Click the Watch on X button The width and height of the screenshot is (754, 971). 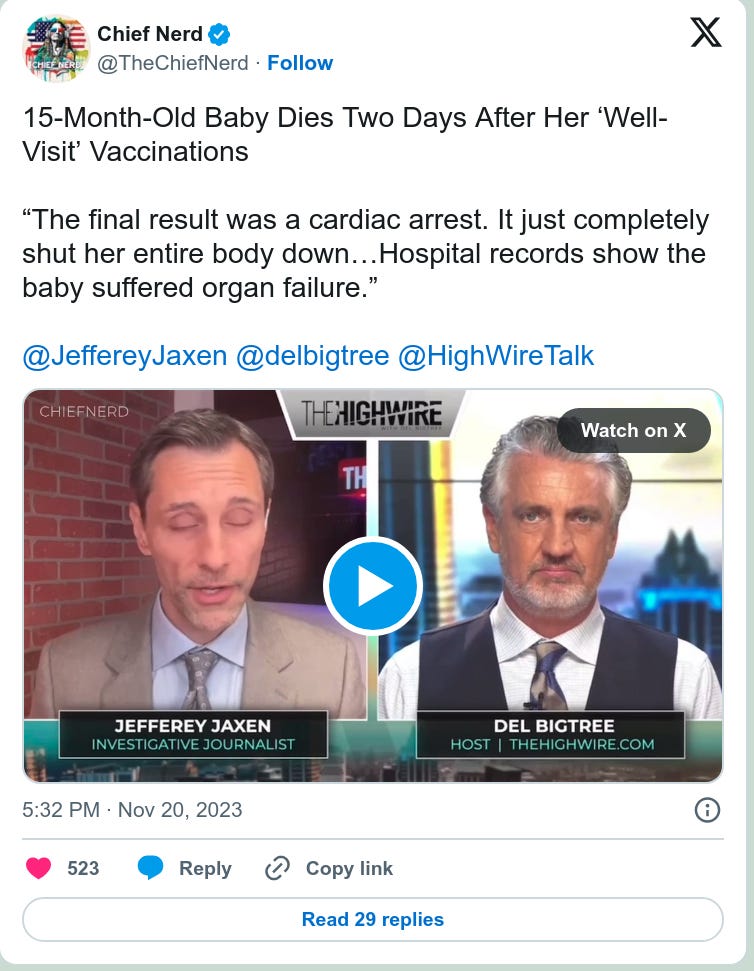(633, 430)
